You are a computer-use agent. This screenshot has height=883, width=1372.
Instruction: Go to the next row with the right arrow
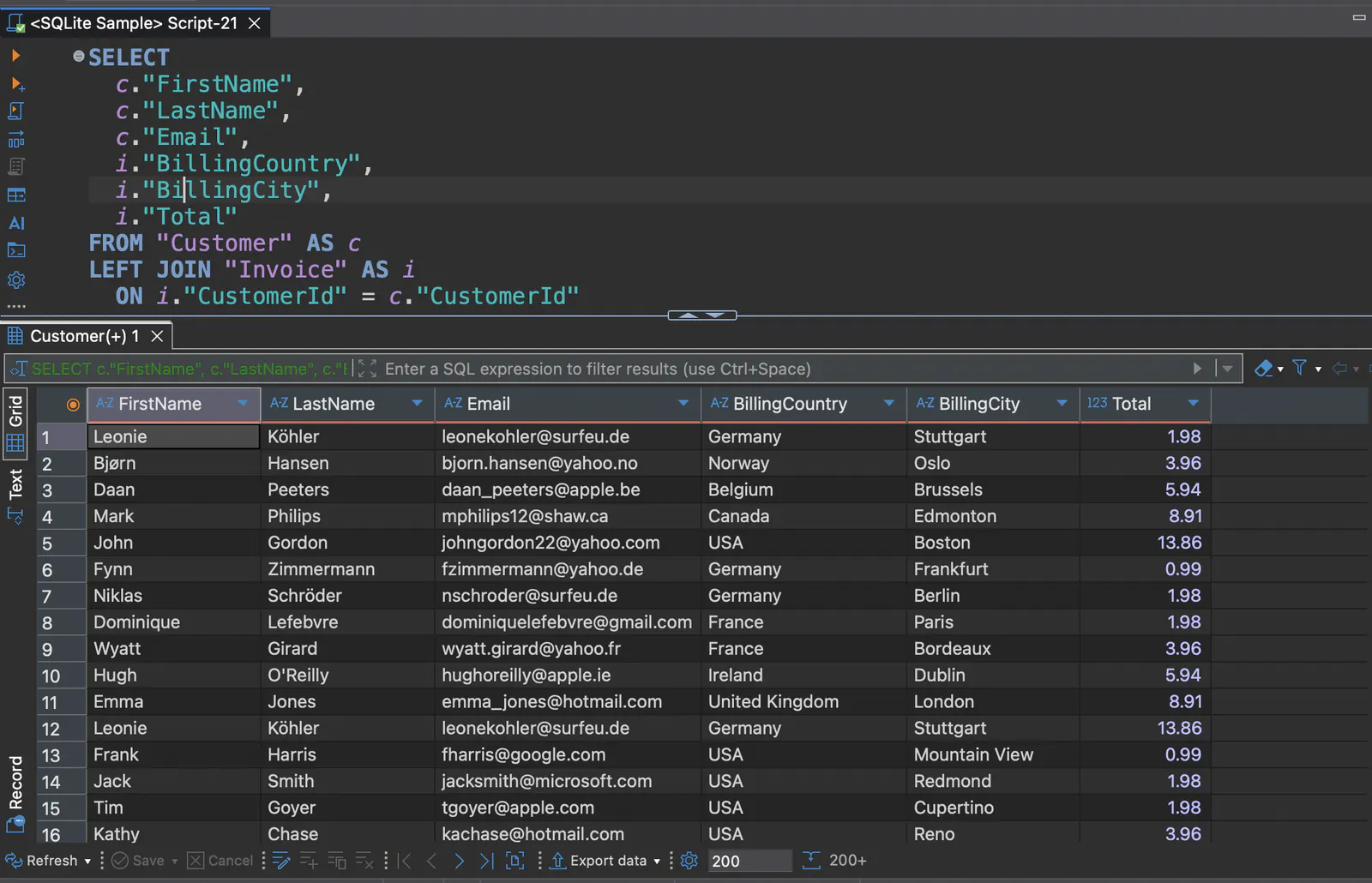(x=460, y=861)
